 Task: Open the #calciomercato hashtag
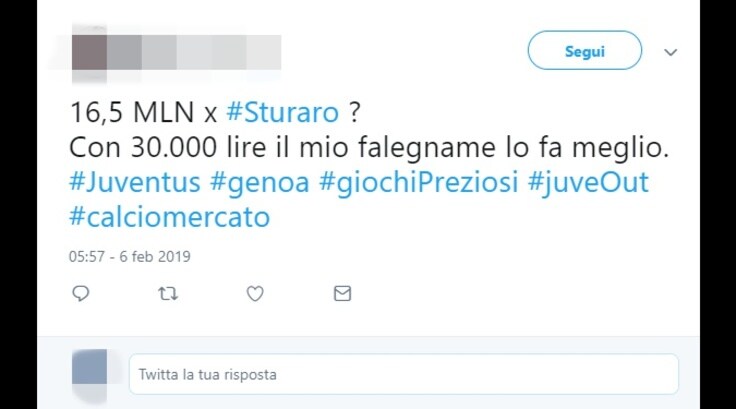[169, 217]
